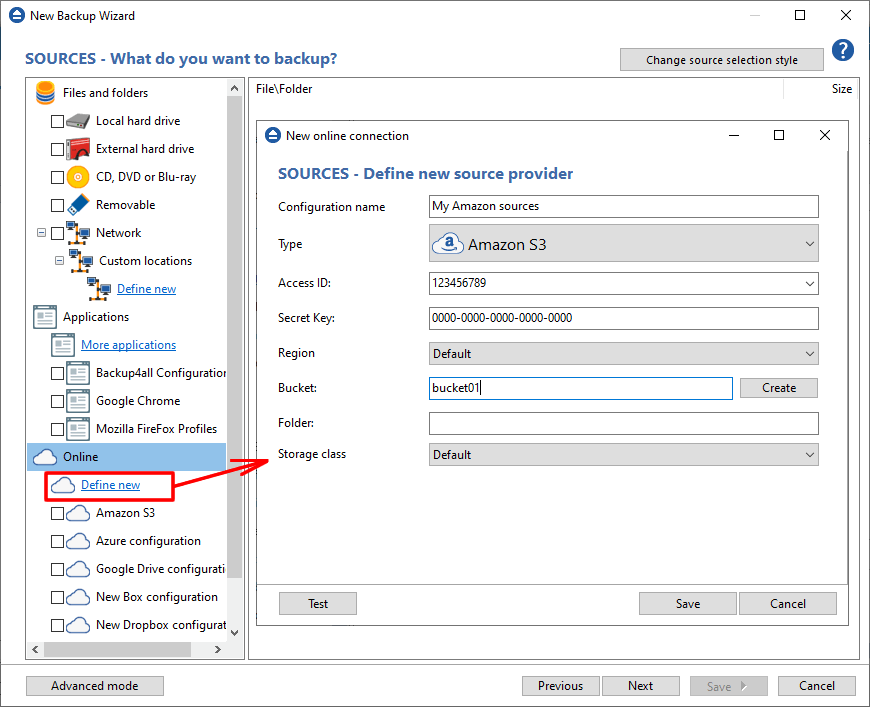The height and width of the screenshot is (707, 870).
Task: Enable the Backup4all Configuration checkbox
Action: [x=57, y=373]
